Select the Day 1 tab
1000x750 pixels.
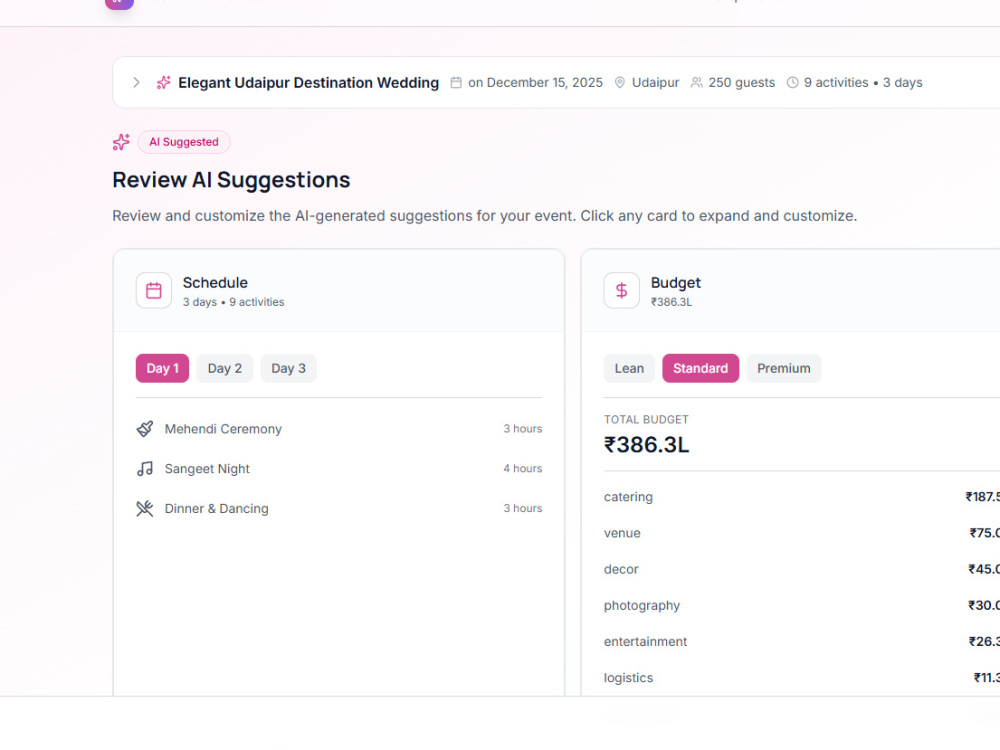click(x=162, y=369)
